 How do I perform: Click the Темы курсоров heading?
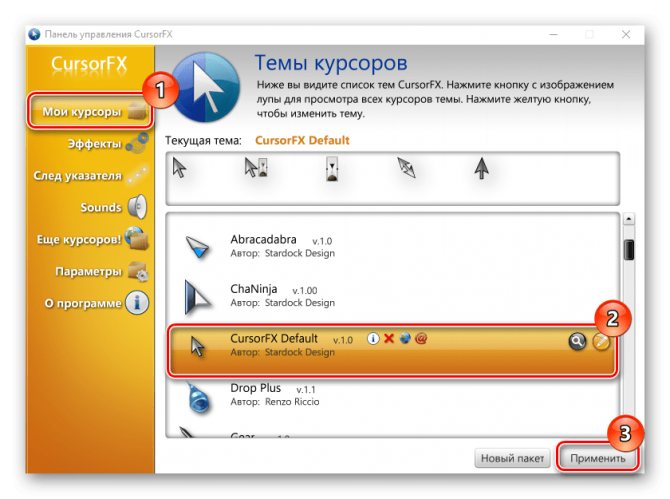pyautogui.click(x=331, y=63)
